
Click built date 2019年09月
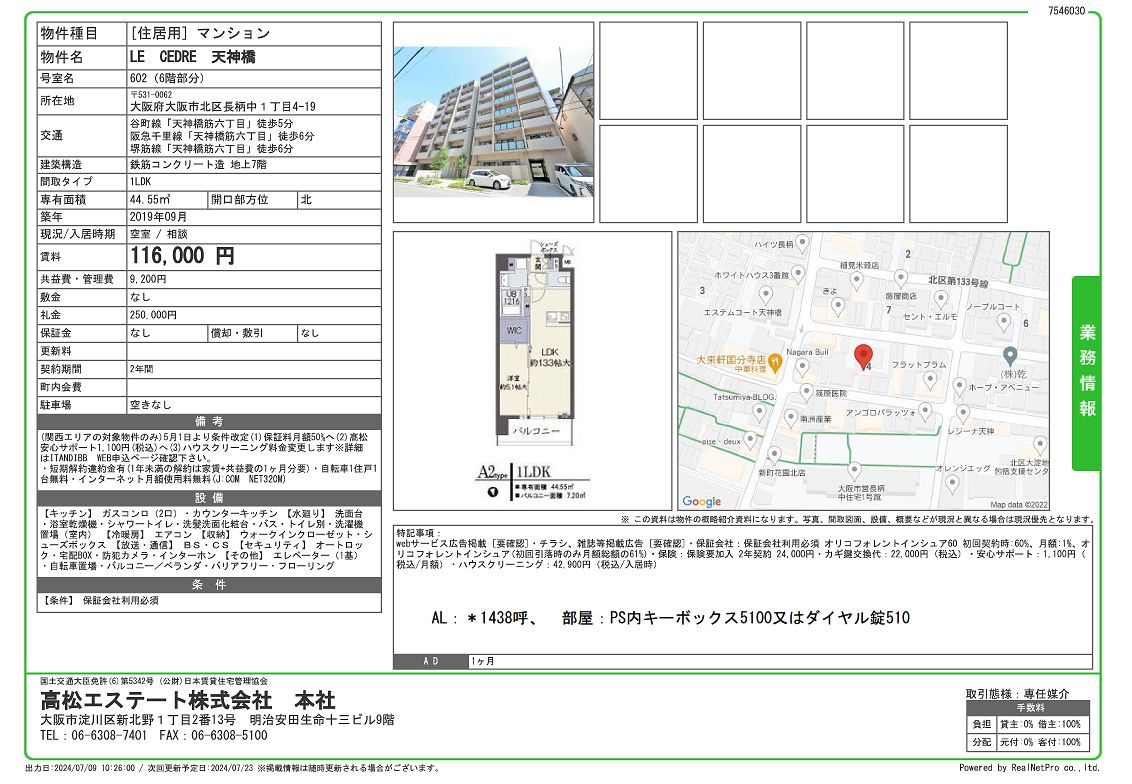point(158,217)
